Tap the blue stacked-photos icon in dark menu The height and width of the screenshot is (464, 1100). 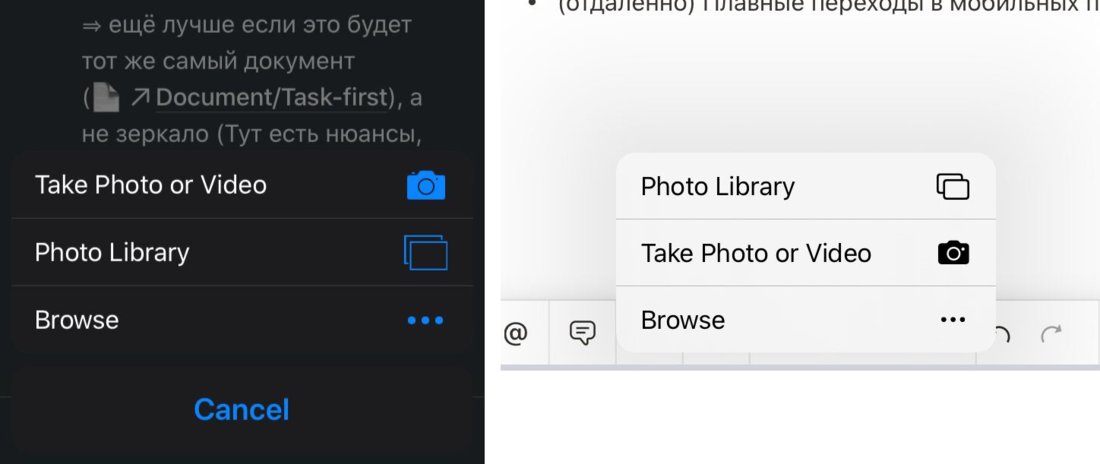tap(426, 253)
